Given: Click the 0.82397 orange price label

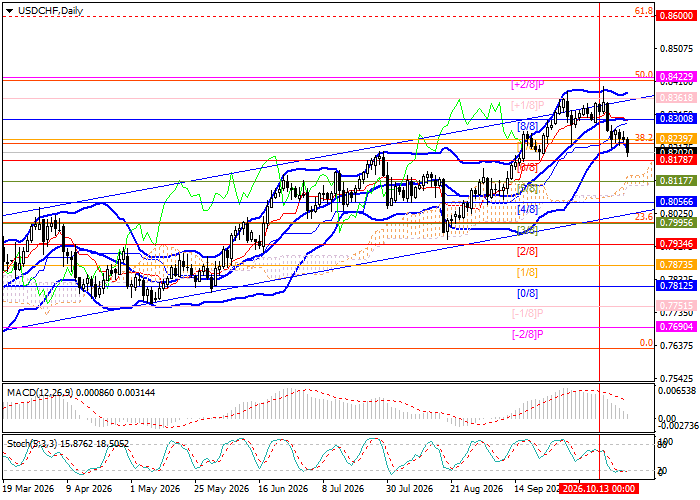Looking at the screenshot, I should [x=676, y=139].
